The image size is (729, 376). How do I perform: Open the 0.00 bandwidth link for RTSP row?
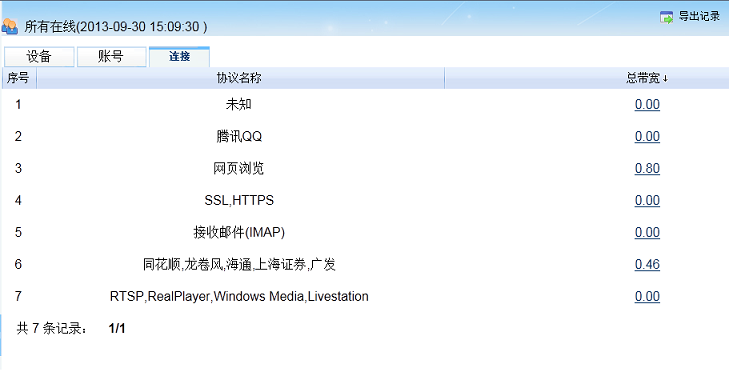pos(647,297)
